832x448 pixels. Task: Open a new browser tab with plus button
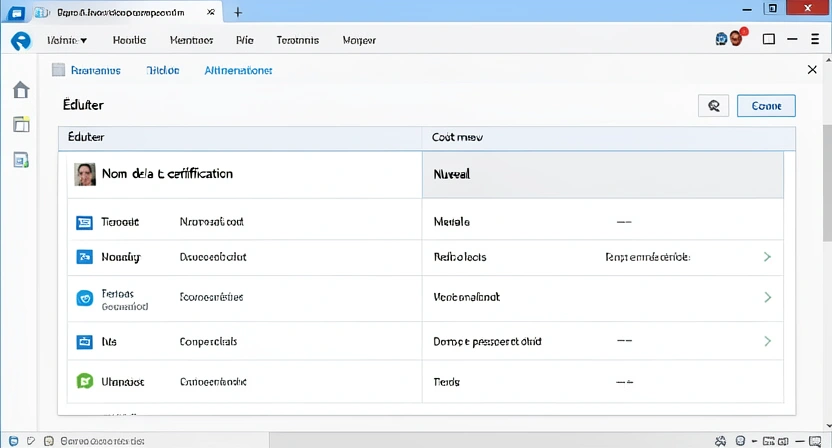[x=238, y=12]
